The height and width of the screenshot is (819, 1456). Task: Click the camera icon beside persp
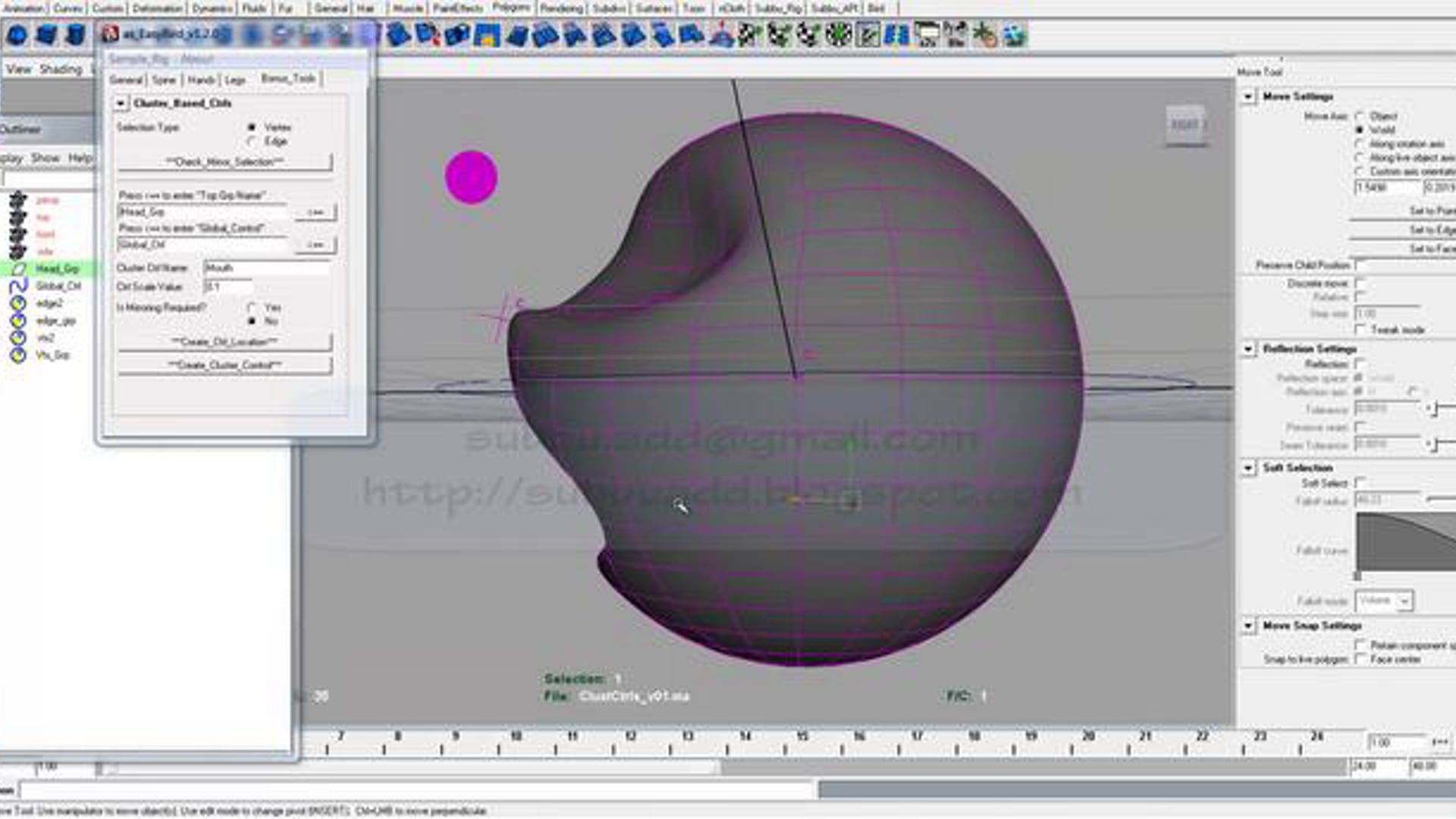click(x=18, y=200)
